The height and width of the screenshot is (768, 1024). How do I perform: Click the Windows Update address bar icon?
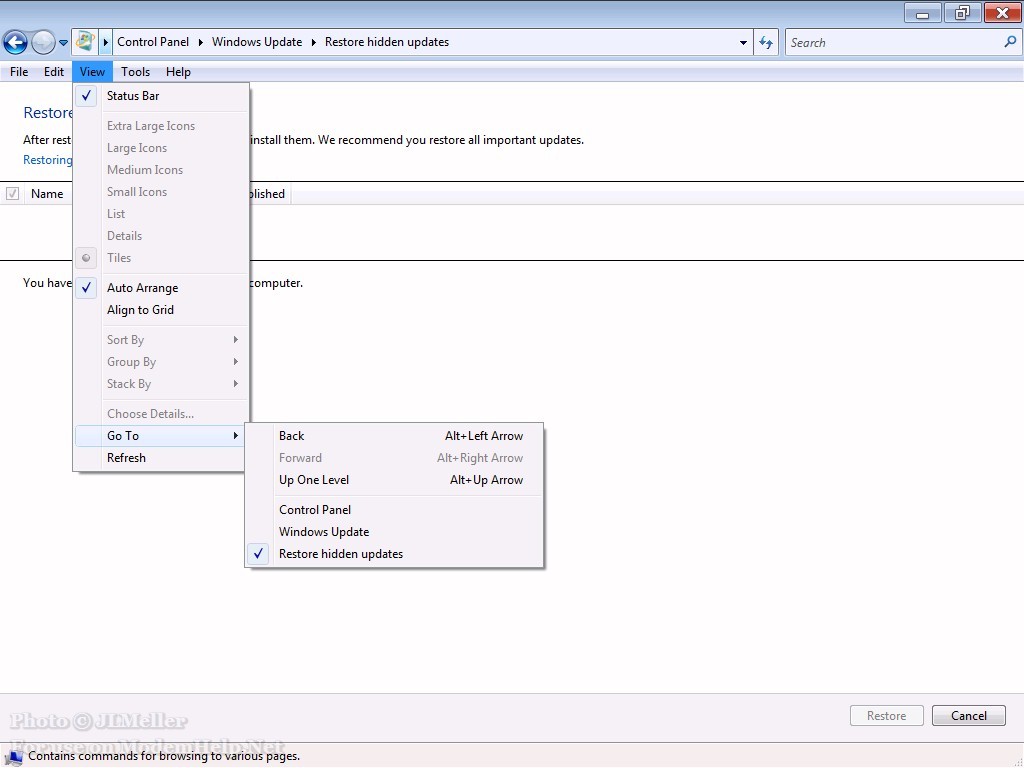(x=85, y=42)
